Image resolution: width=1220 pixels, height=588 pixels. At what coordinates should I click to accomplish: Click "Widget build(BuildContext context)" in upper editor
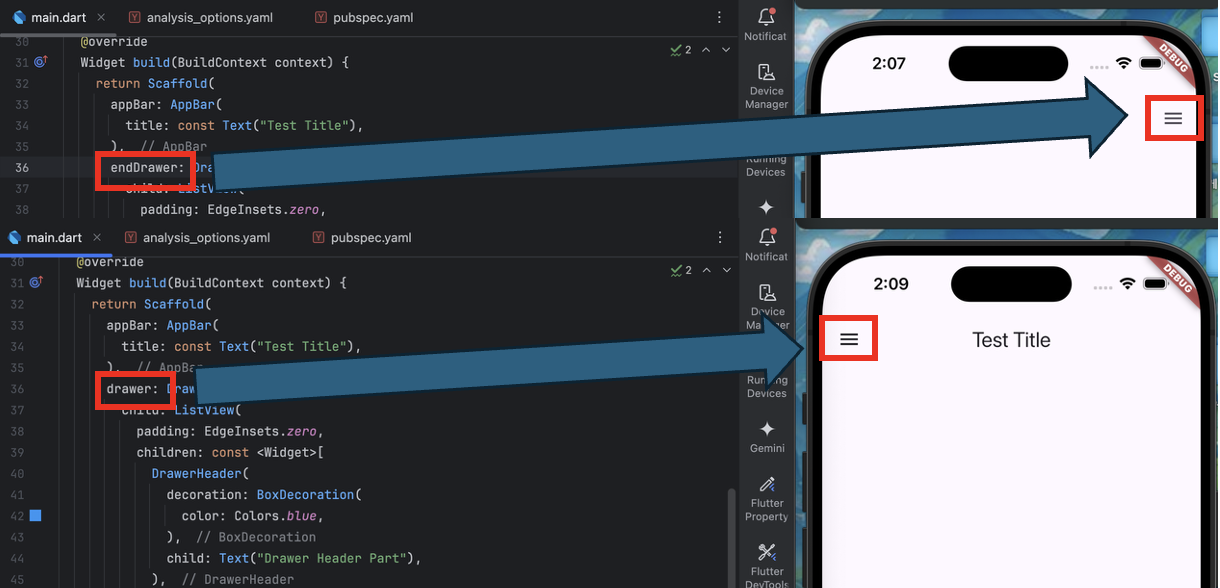pyautogui.click(x=207, y=63)
